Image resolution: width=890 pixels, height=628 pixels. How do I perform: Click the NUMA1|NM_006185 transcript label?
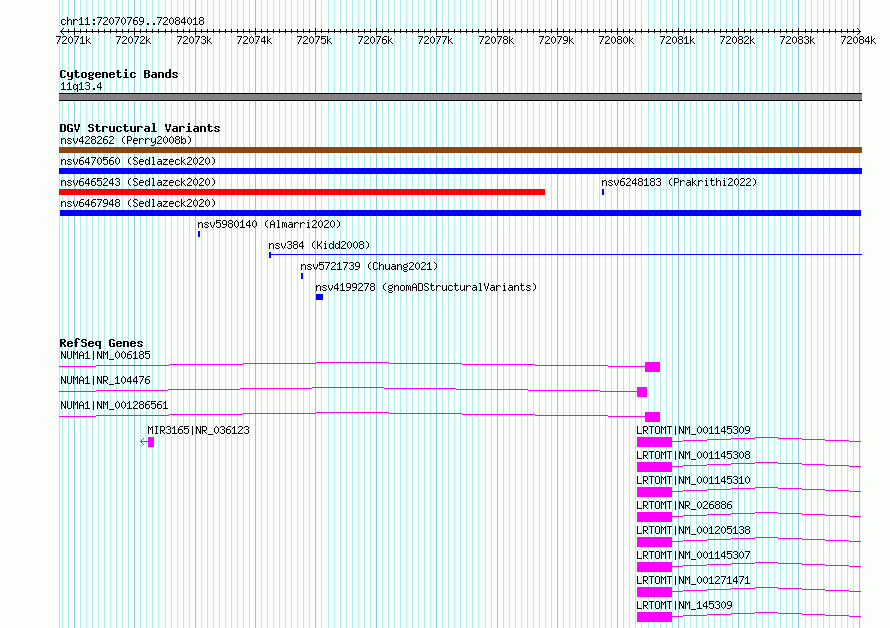105,355
